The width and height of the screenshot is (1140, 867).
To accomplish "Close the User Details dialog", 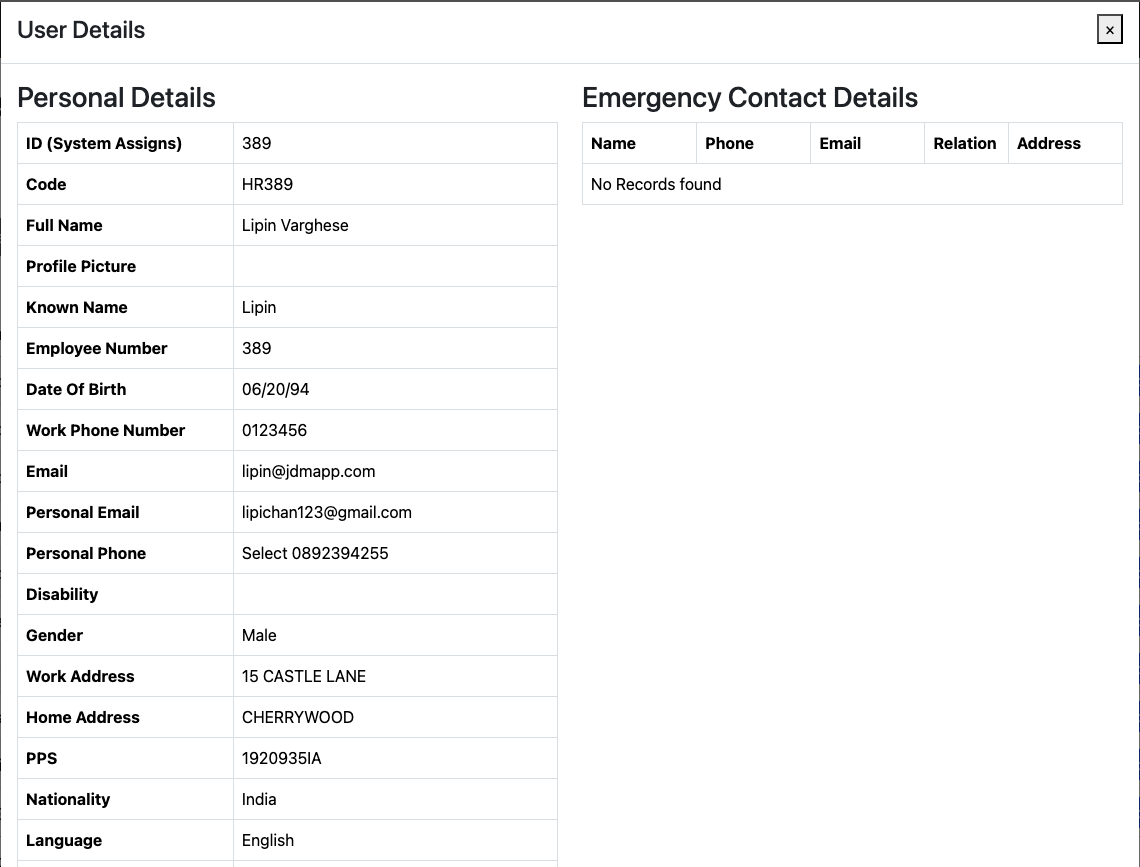I will click(1109, 30).
